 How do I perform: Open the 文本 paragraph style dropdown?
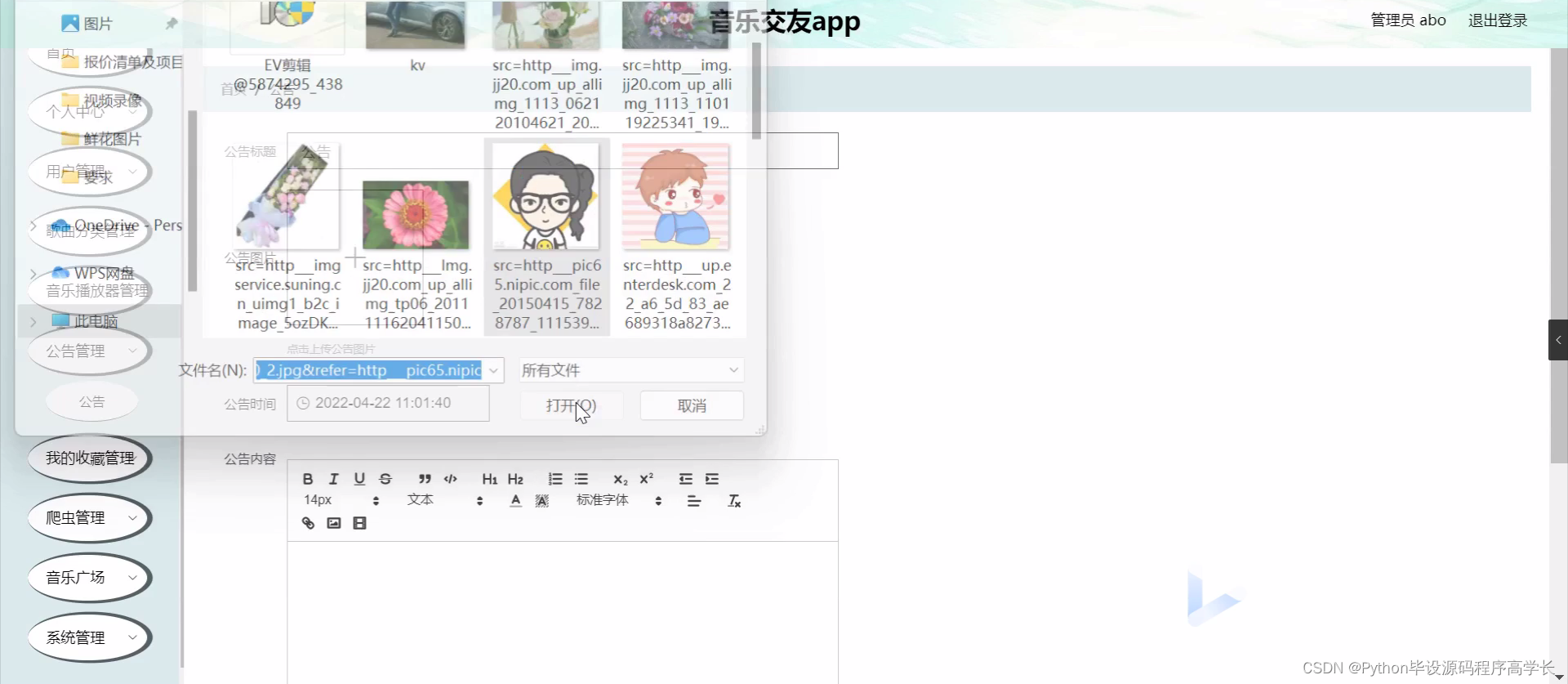point(445,500)
